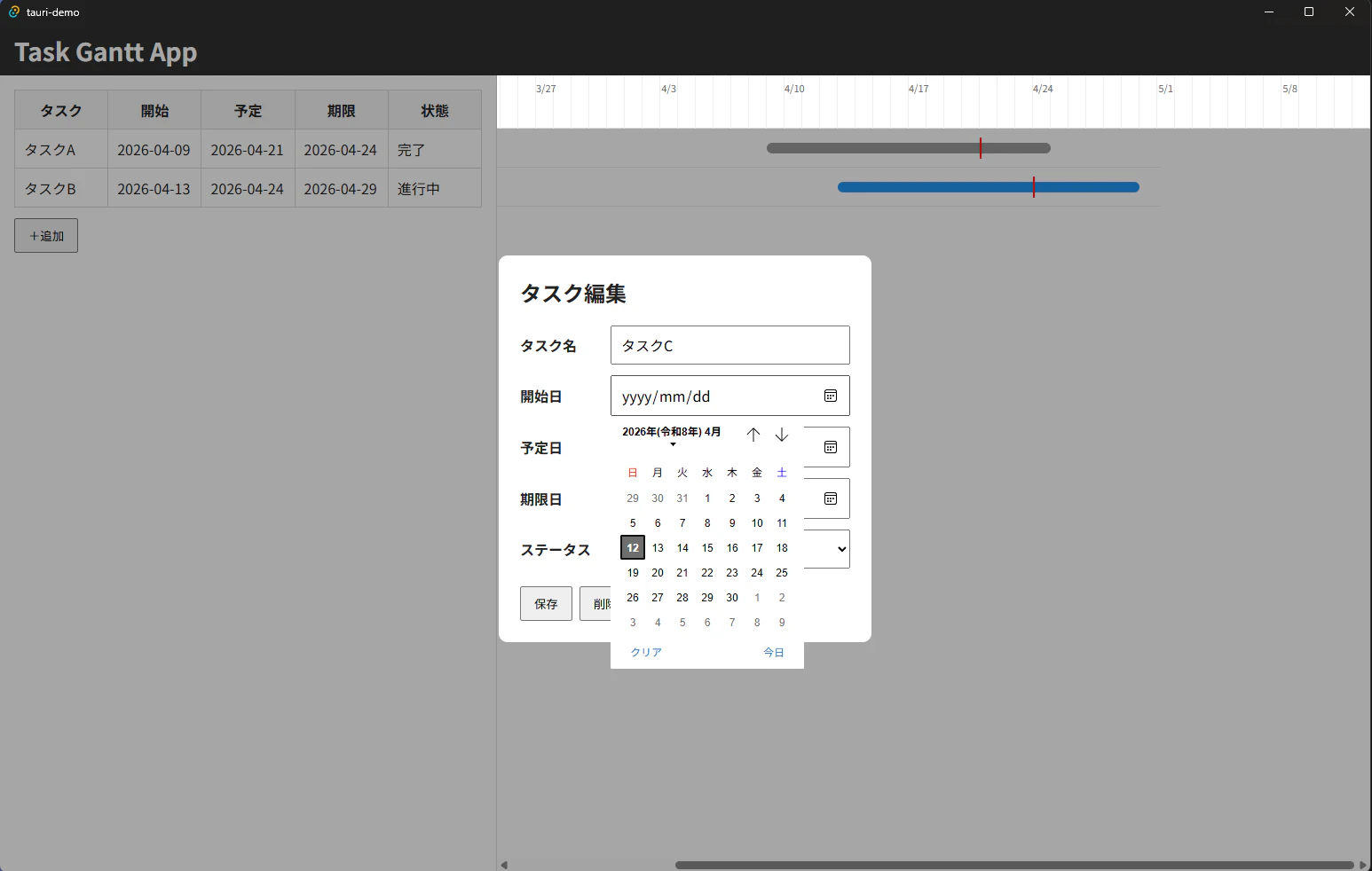Click the 進行中 status cell
This screenshot has width=1372, height=871.
click(435, 188)
